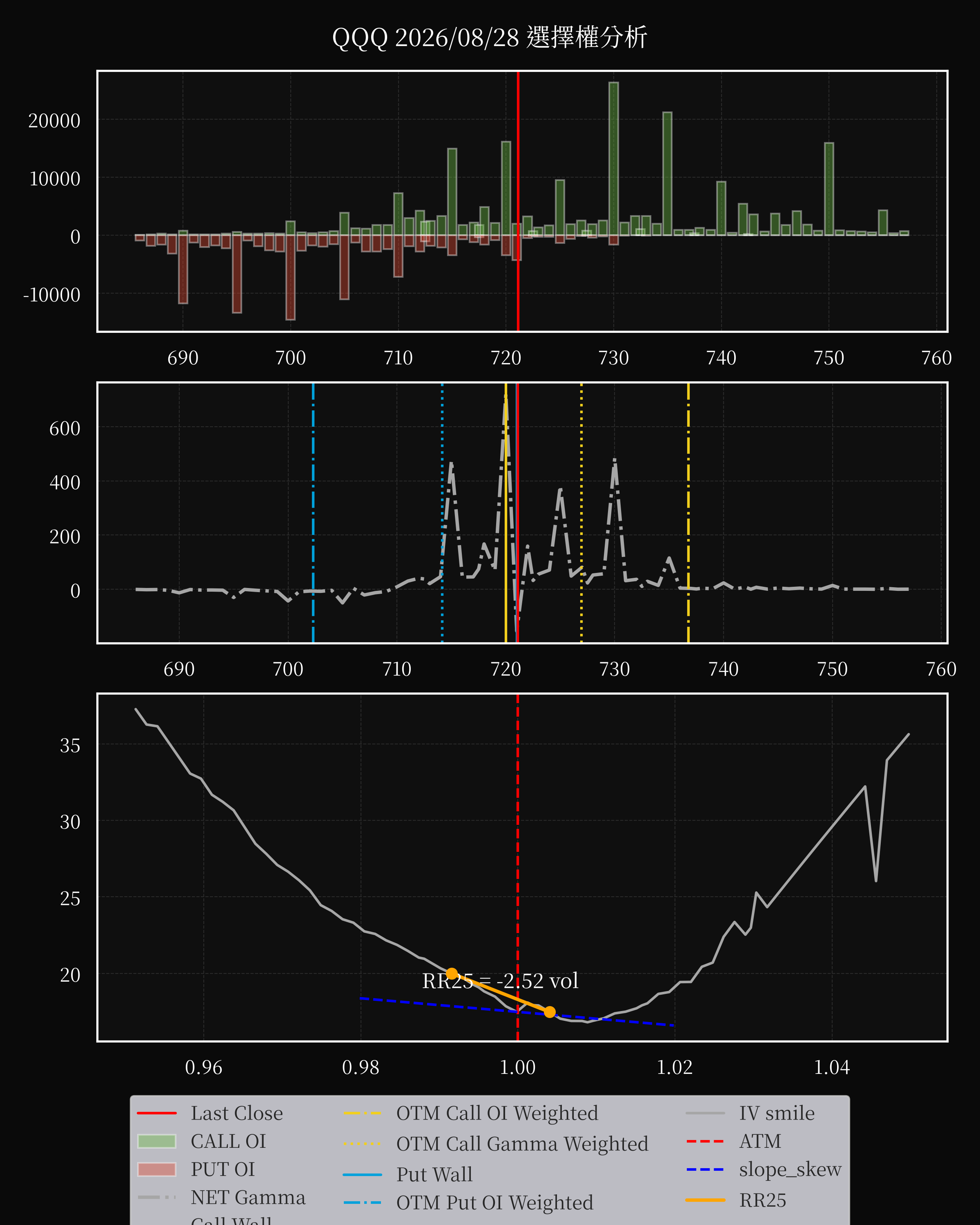Click the green call OI bar at strike 735
This screenshot has width=980, height=1225.
point(668,174)
